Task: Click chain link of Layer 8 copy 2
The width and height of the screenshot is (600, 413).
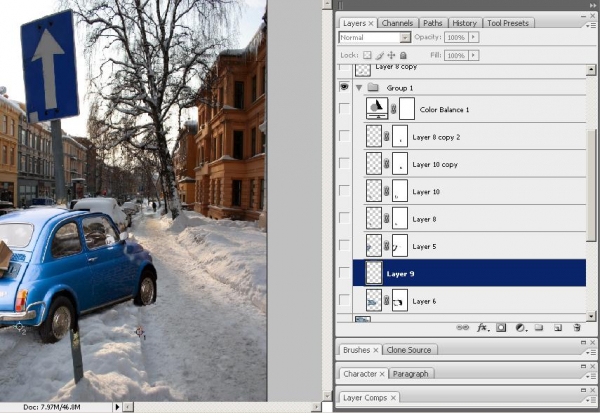Action: [386, 137]
